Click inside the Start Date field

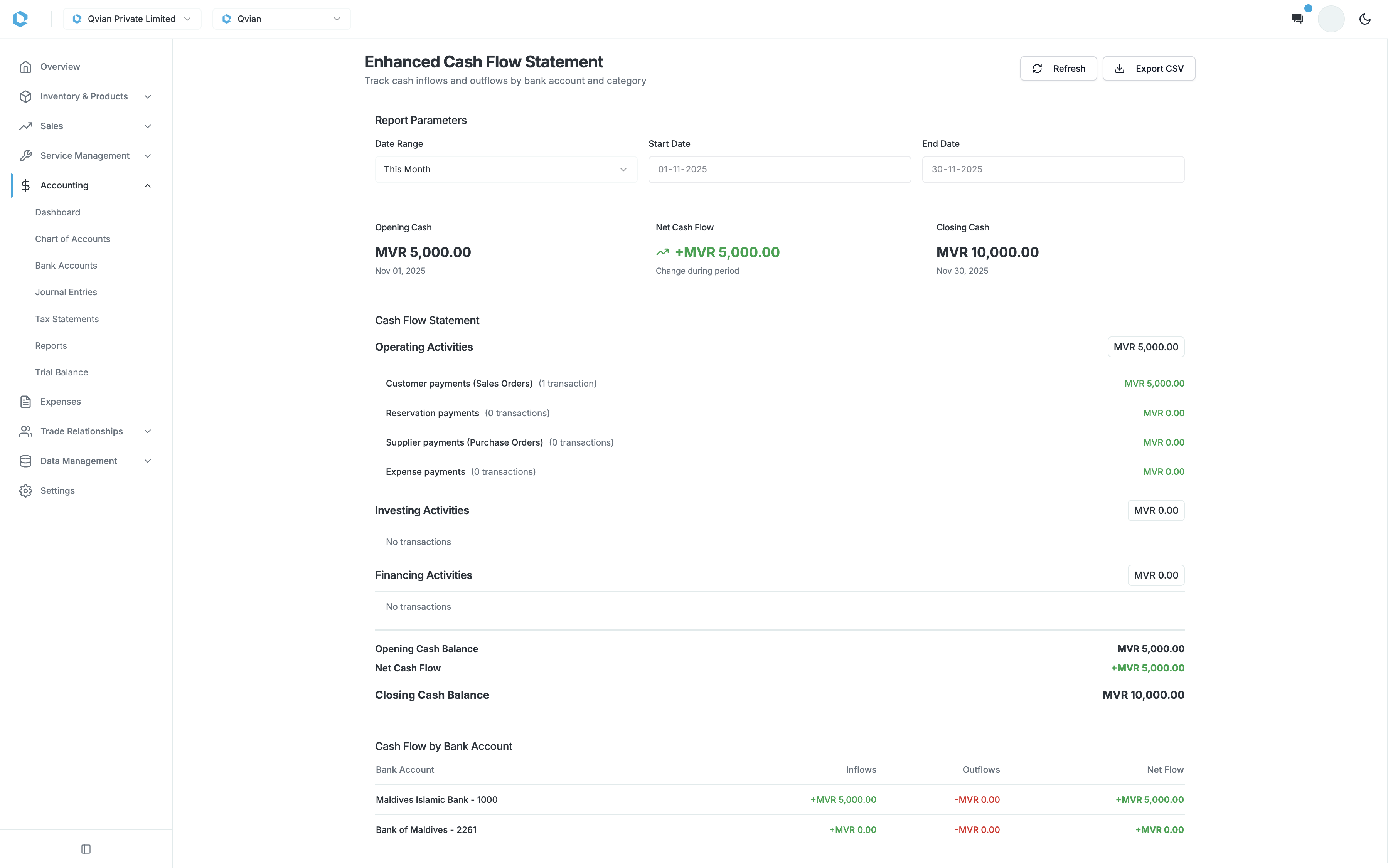[x=779, y=169]
